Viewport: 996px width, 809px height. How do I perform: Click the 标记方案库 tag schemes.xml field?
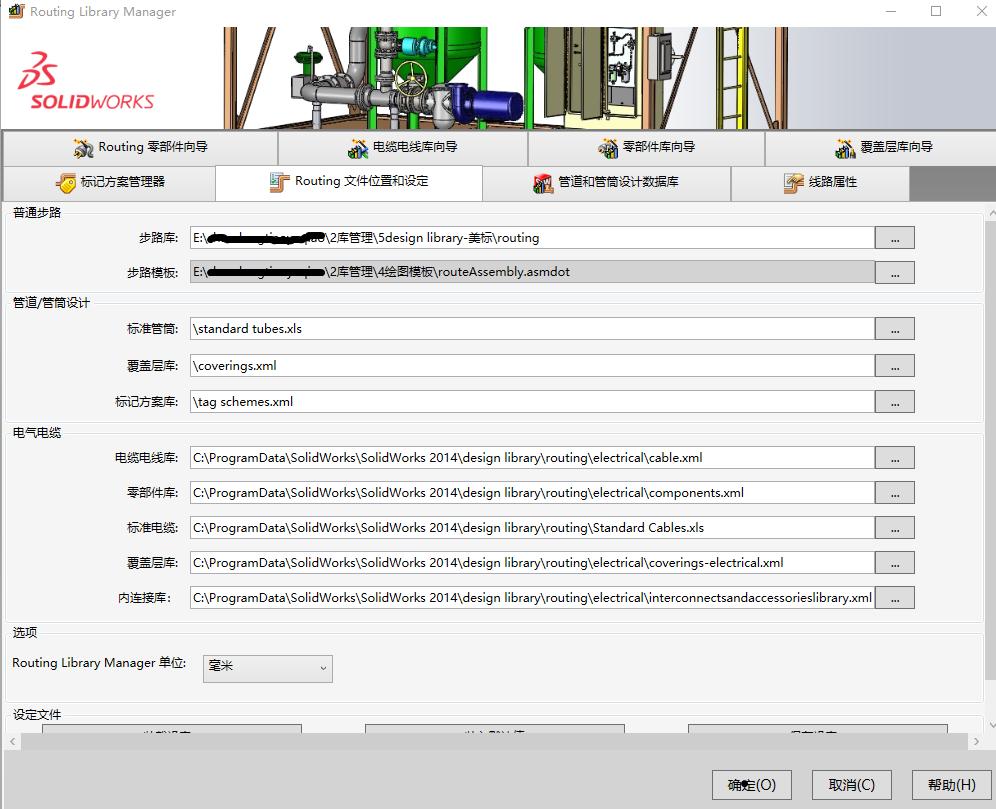click(x=532, y=402)
